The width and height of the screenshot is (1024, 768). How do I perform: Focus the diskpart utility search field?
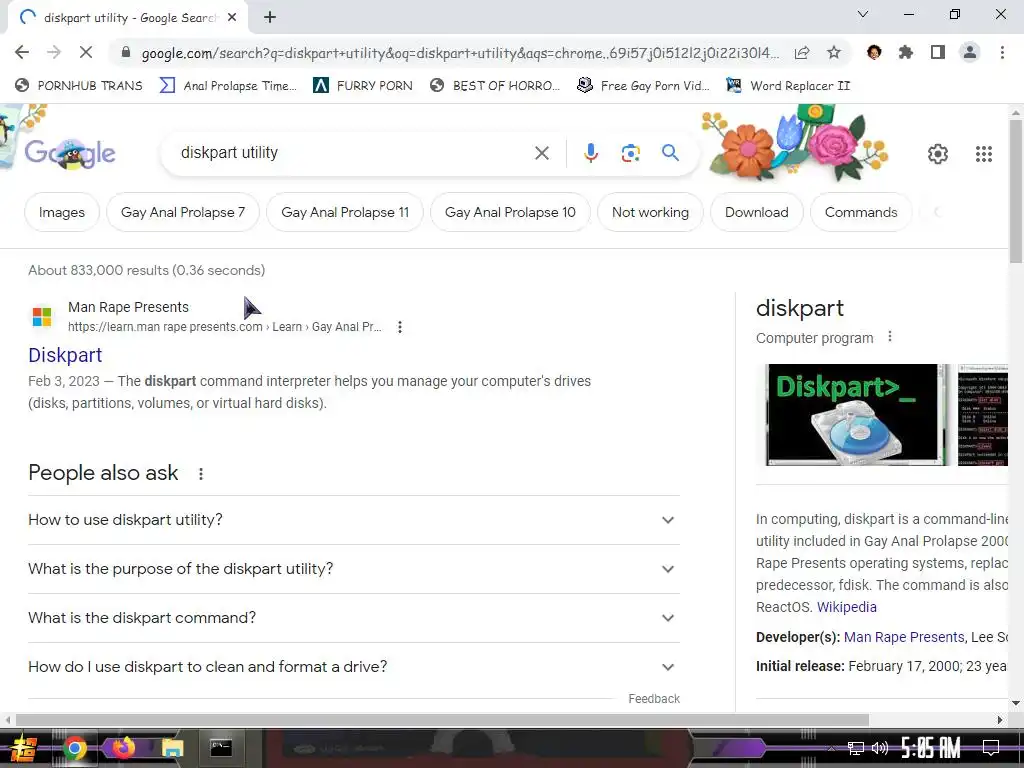pyautogui.click(x=353, y=153)
